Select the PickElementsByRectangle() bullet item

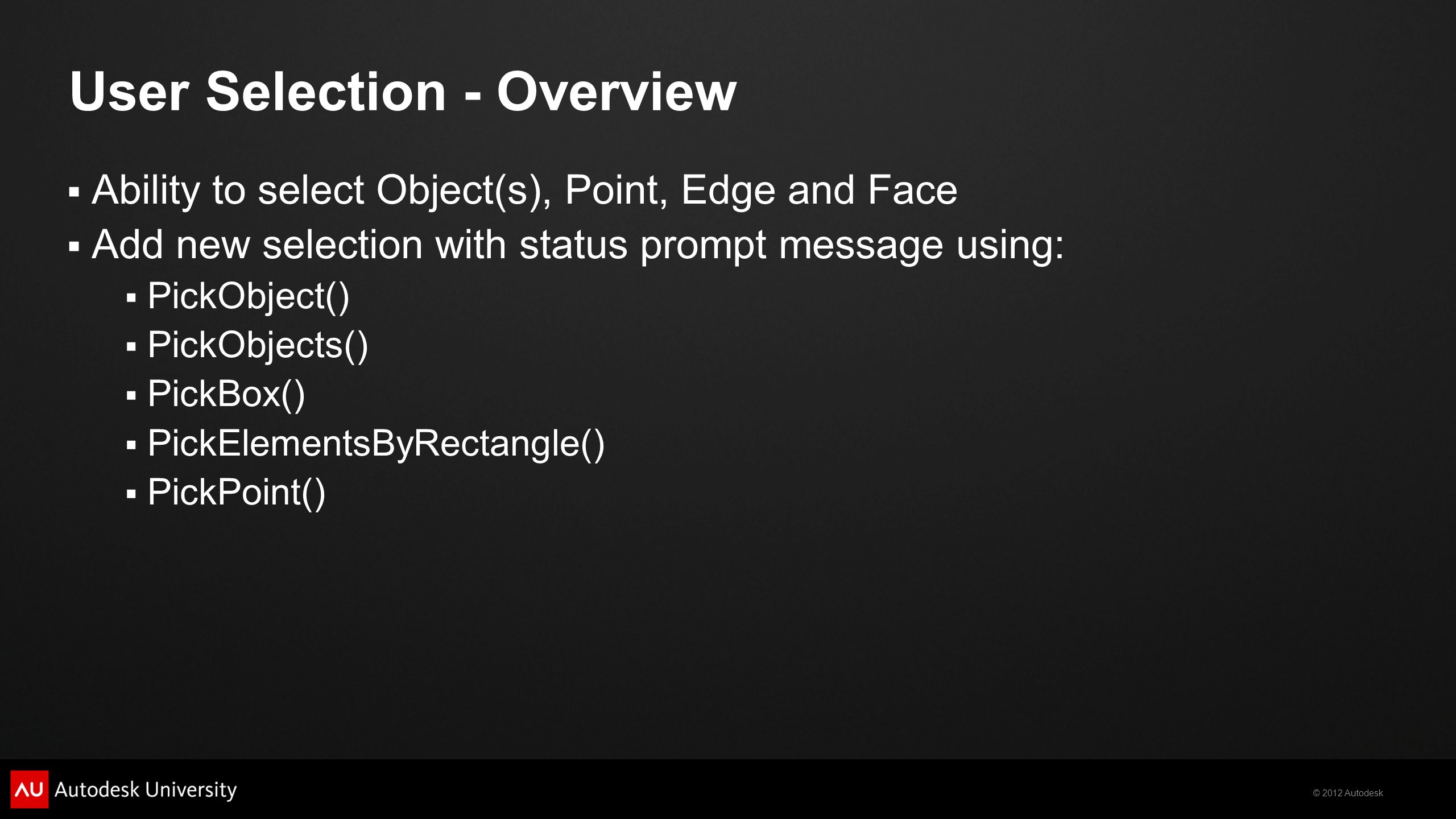pyautogui.click(x=376, y=444)
